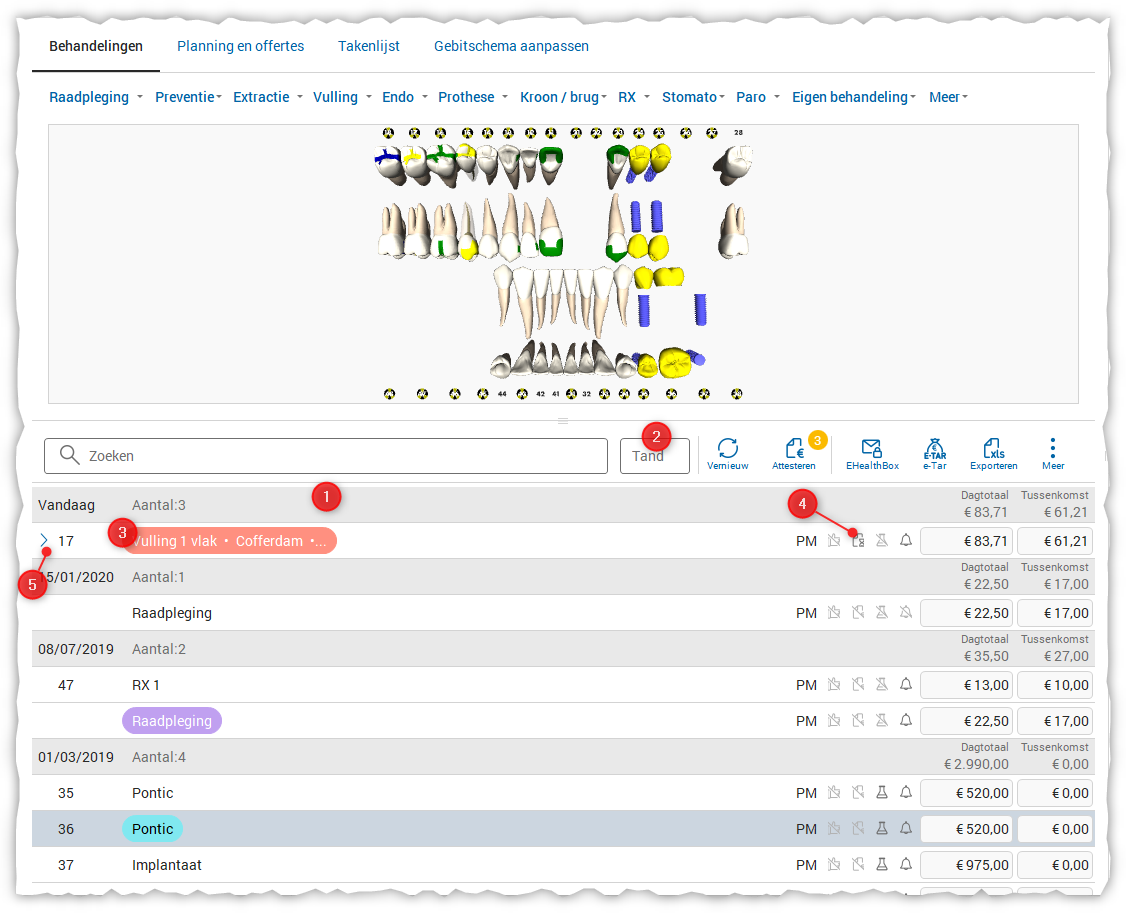Select the purple Raadpleging tag
Screen dimensions: 1126x913
click(x=172, y=721)
